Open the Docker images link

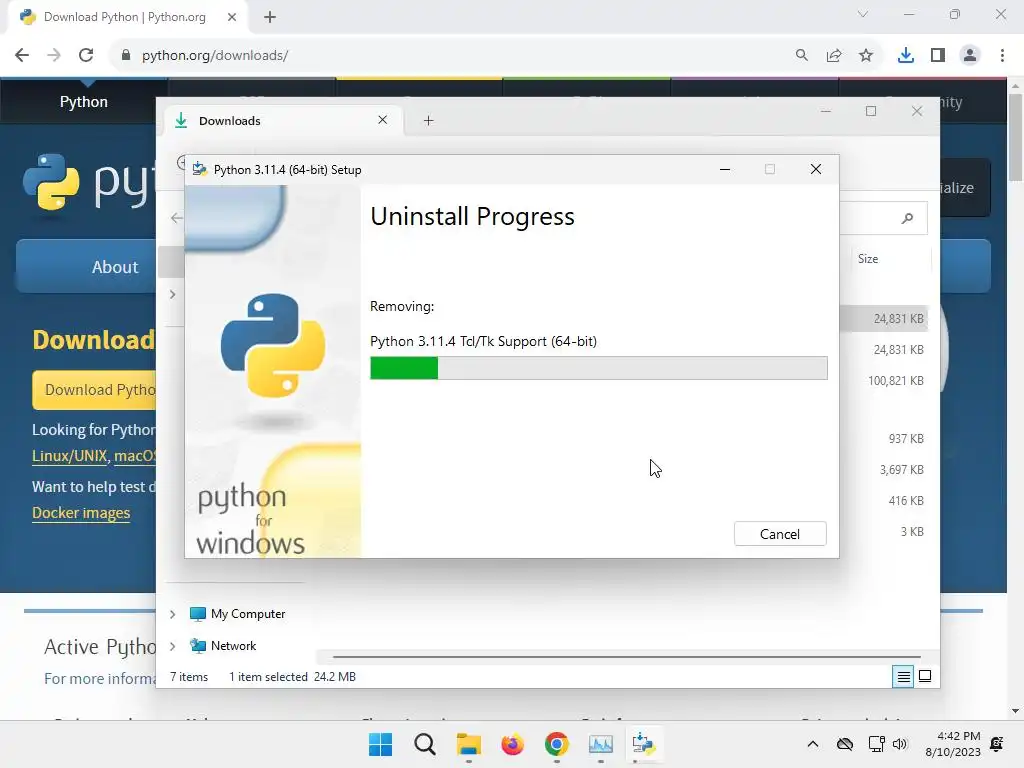(x=81, y=513)
